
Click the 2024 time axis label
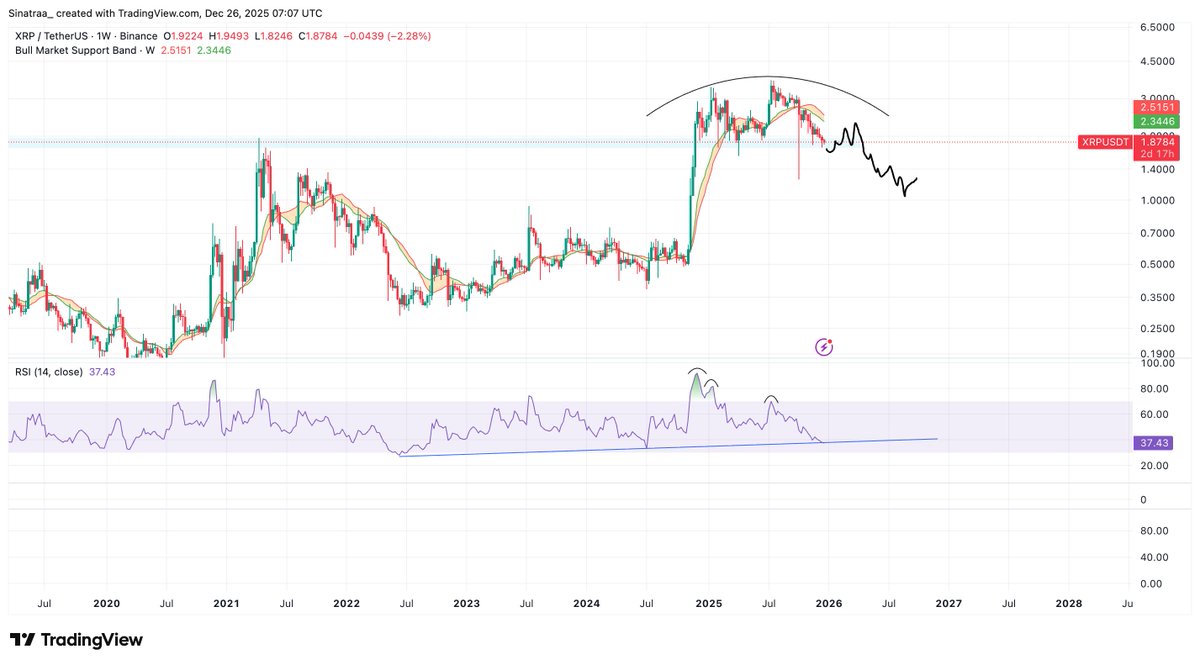click(x=587, y=604)
